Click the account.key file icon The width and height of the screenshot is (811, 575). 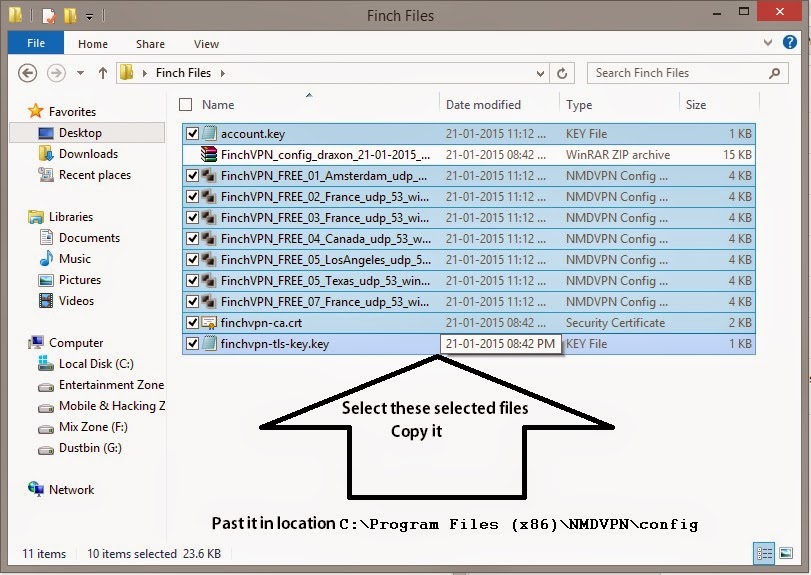pos(209,133)
